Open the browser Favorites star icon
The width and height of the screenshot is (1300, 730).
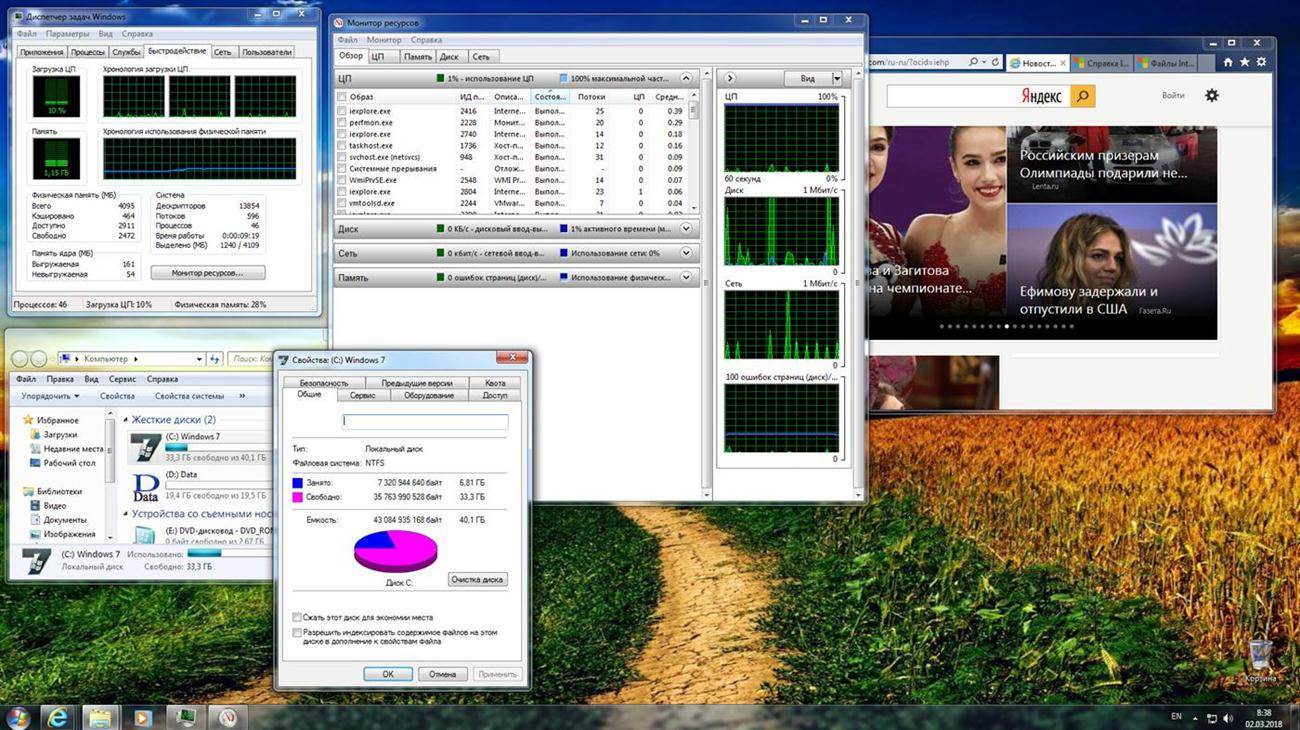click(1244, 62)
